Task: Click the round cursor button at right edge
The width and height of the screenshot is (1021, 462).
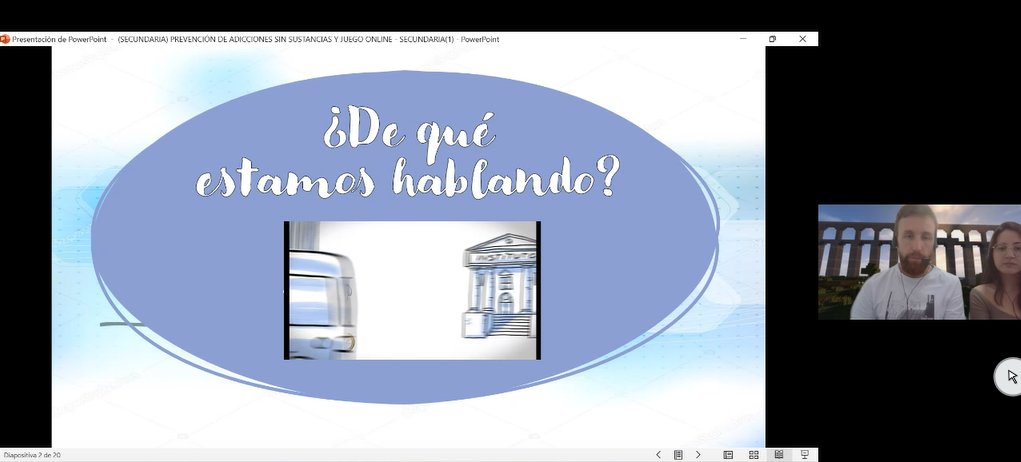Action: [1009, 377]
